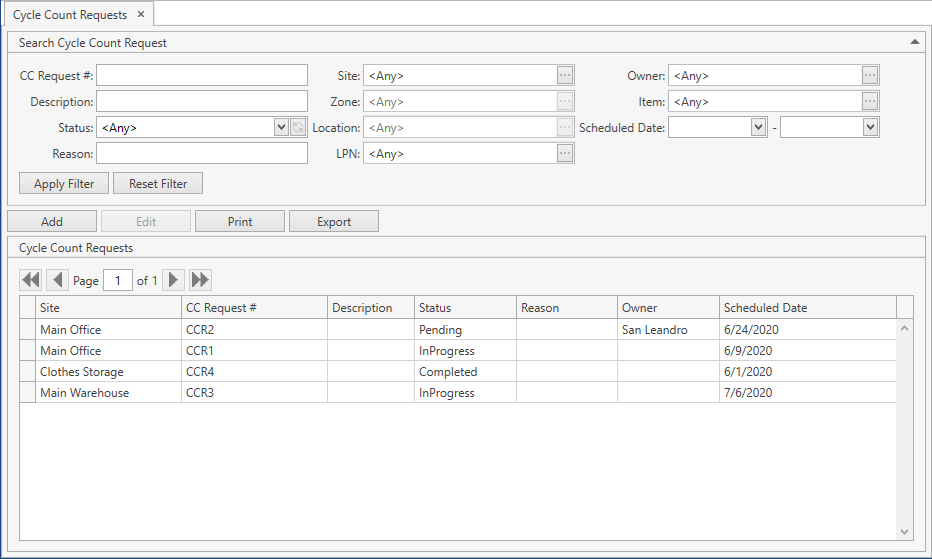Click the Reset Filter button
Viewport: 932px width, 559px height.
coord(158,184)
